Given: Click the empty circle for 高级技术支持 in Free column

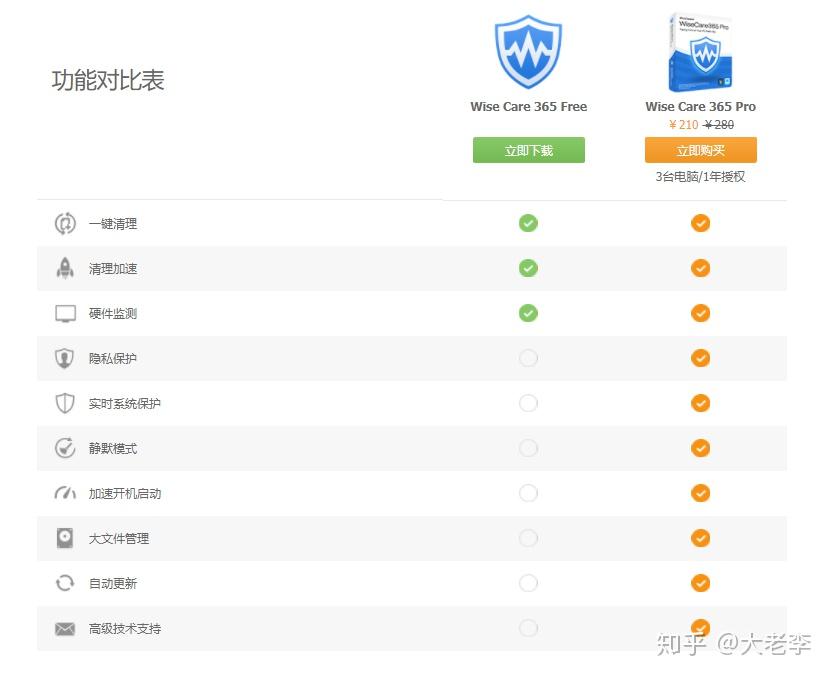Looking at the screenshot, I should [528, 628].
